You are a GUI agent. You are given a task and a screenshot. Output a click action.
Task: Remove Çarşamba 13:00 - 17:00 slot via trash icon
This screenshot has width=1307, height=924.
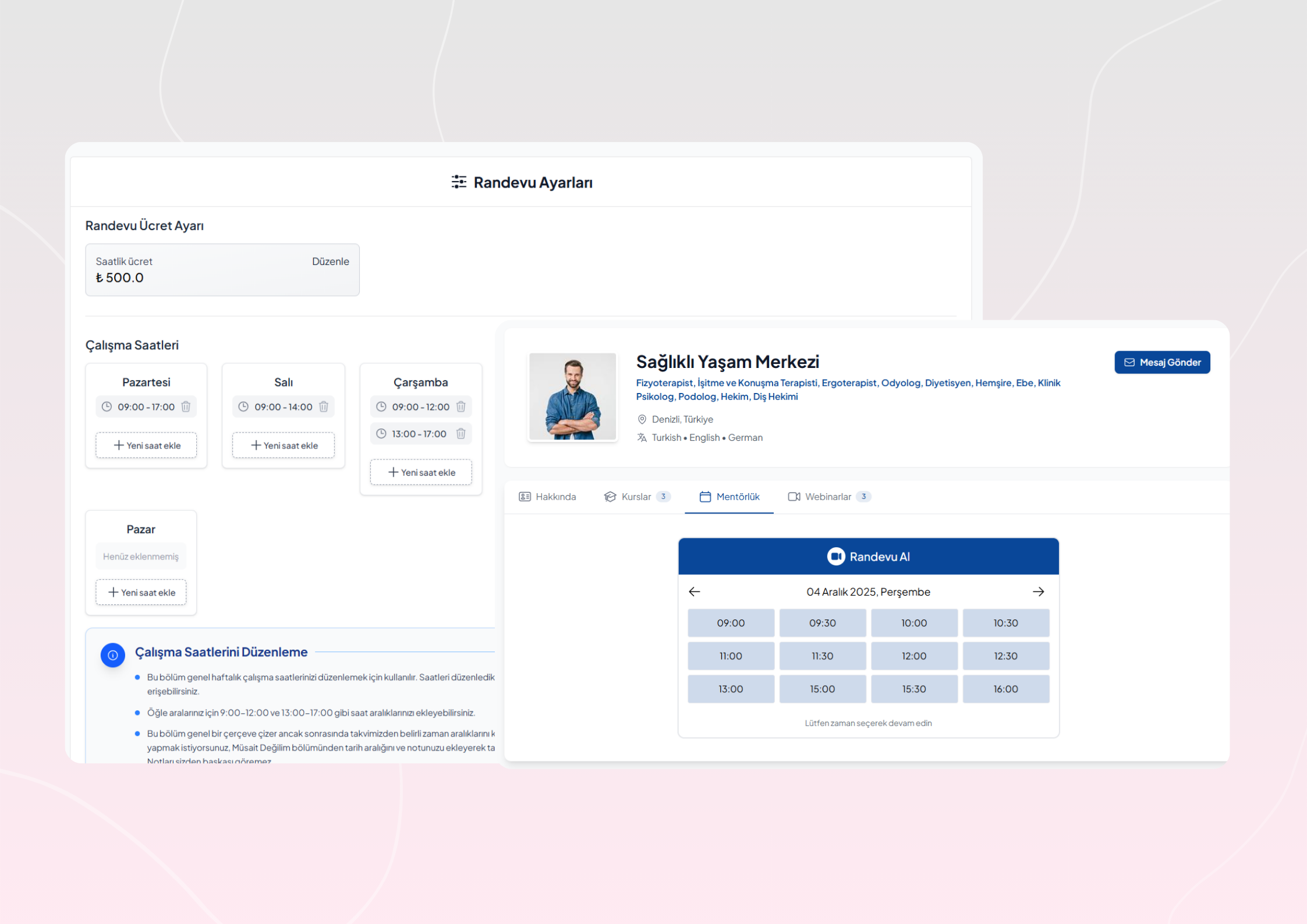[461, 433]
